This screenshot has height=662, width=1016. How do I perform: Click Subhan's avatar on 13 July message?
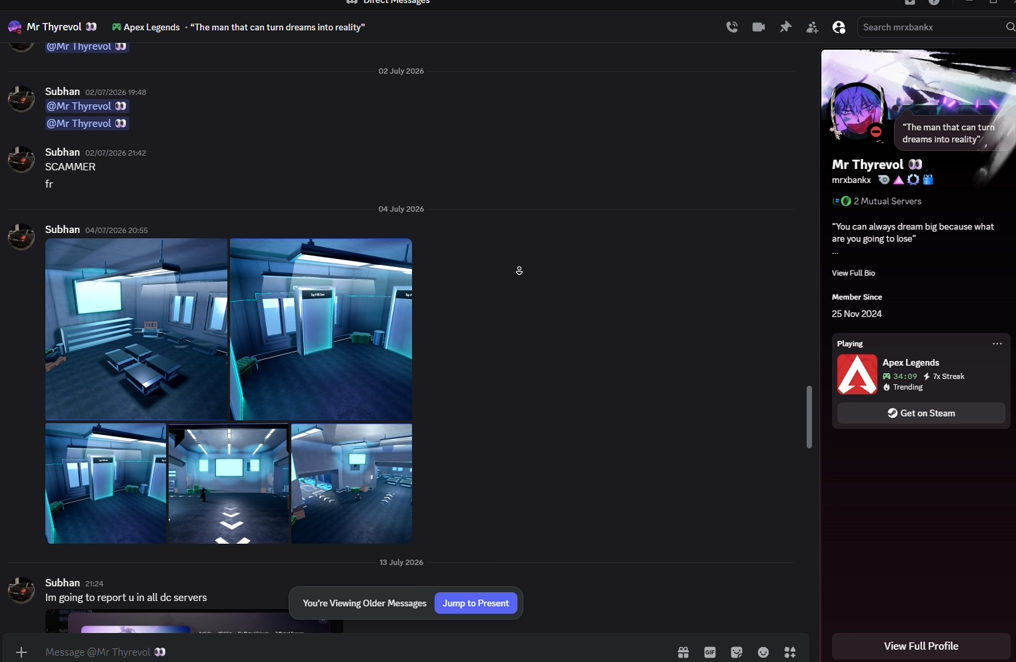21,590
